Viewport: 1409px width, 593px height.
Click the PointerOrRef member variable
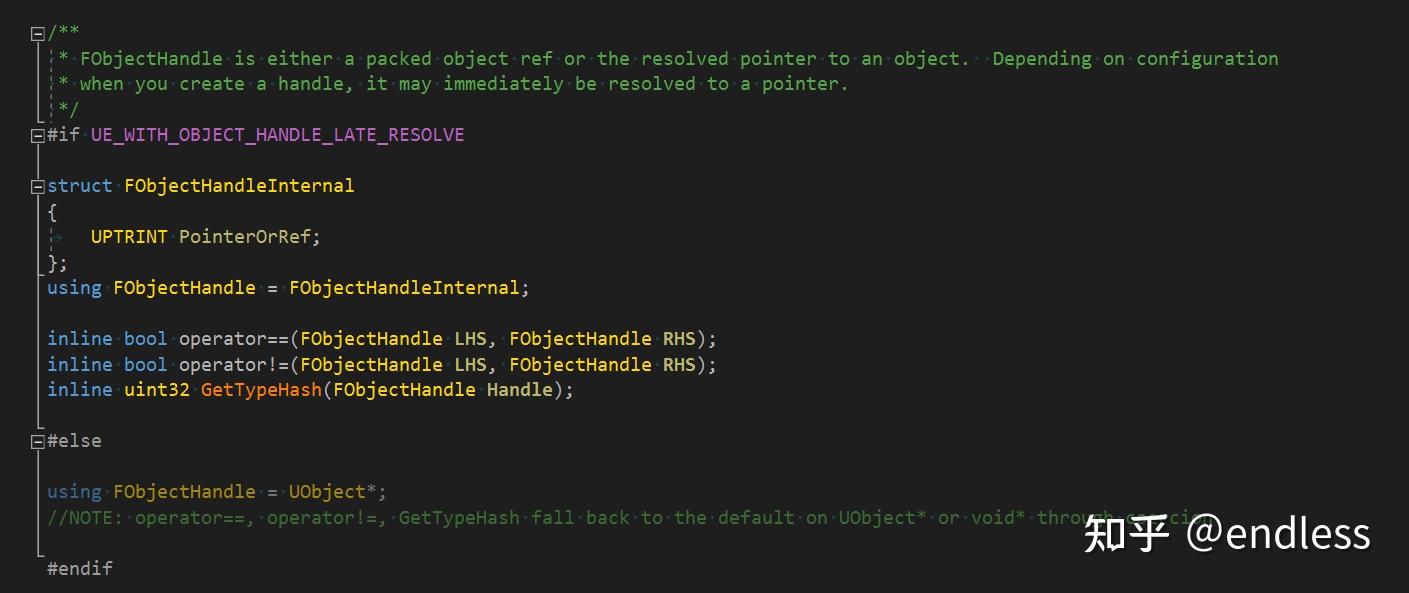click(247, 237)
